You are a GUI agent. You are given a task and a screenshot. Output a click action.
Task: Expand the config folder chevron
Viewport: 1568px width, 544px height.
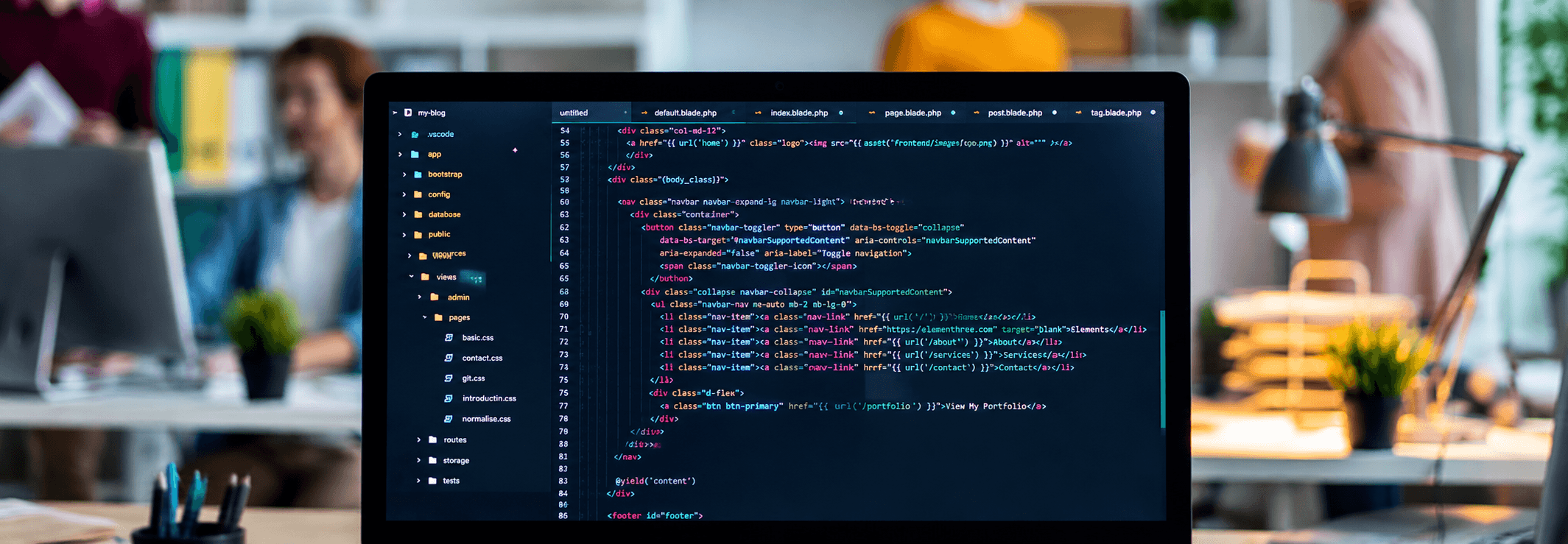coord(404,194)
